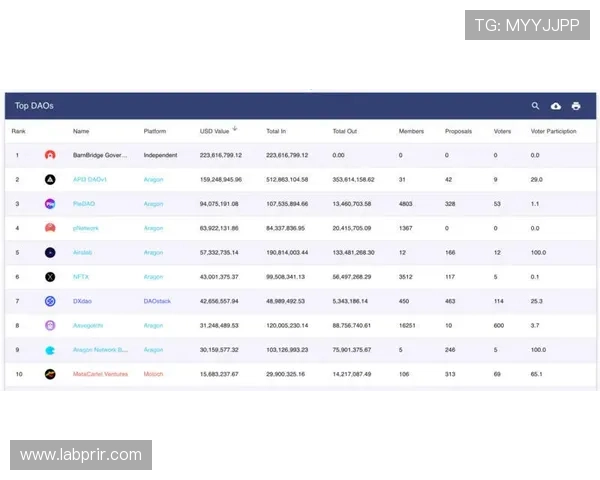Sort table by Total In column
Viewport: 600px width, 480px height.
[x=276, y=131]
